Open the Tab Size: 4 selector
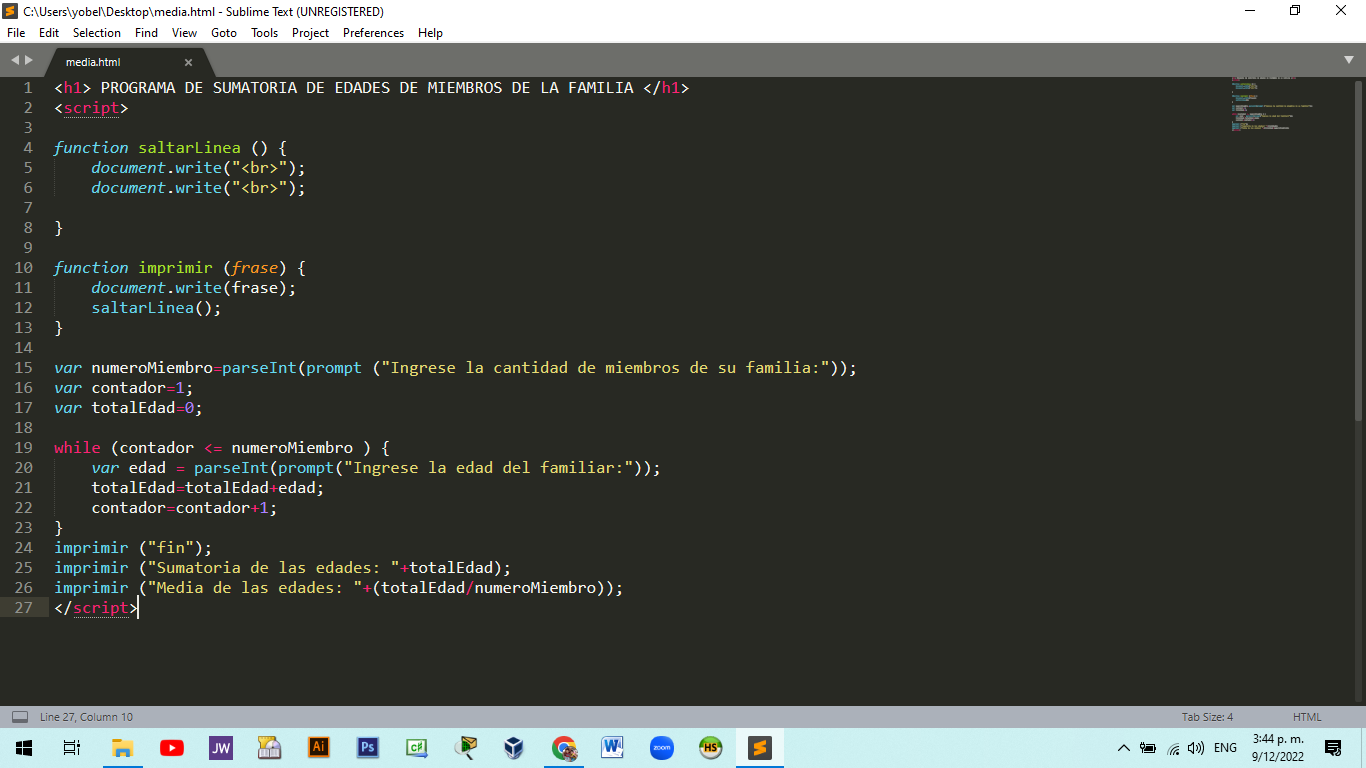Viewport: 1366px width, 768px height. point(1207,717)
